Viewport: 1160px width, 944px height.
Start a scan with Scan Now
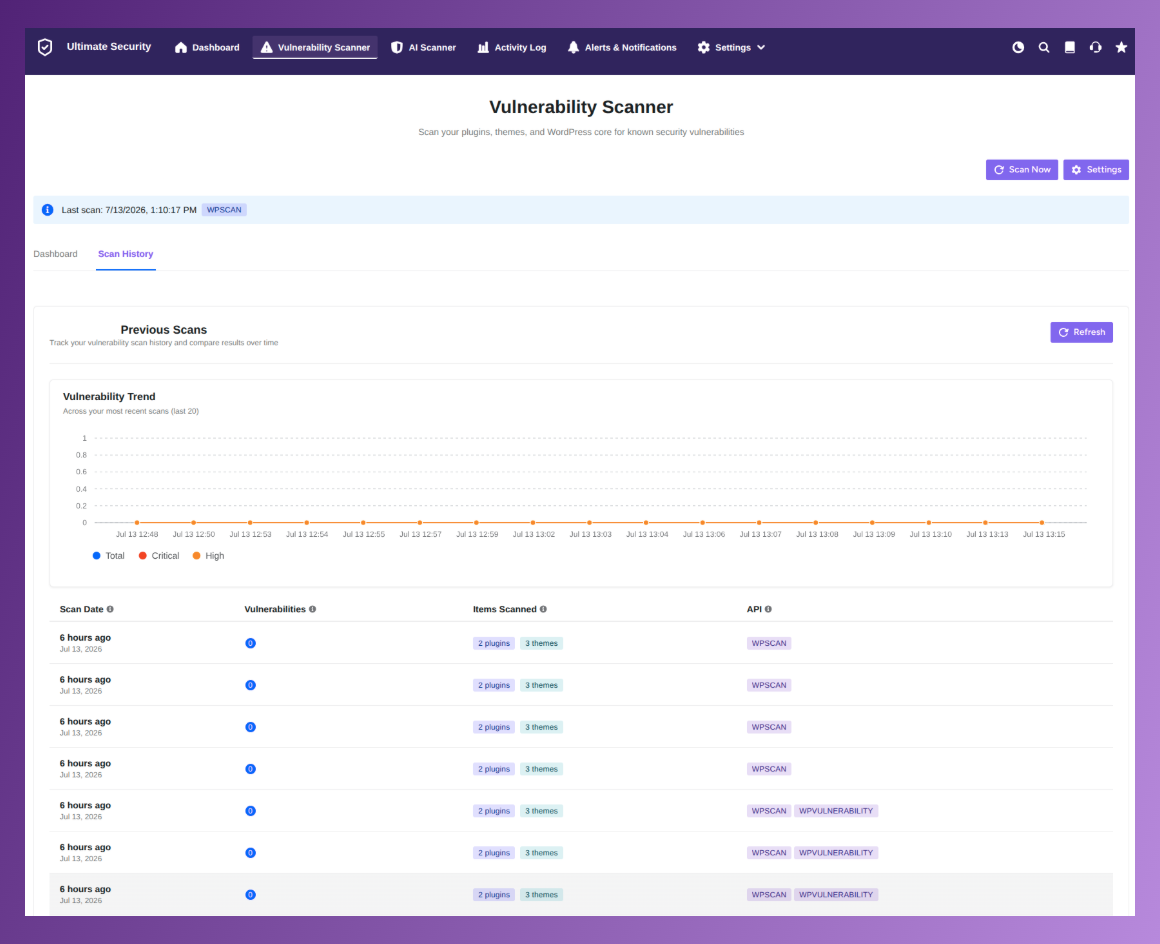[x=1022, y=169]
